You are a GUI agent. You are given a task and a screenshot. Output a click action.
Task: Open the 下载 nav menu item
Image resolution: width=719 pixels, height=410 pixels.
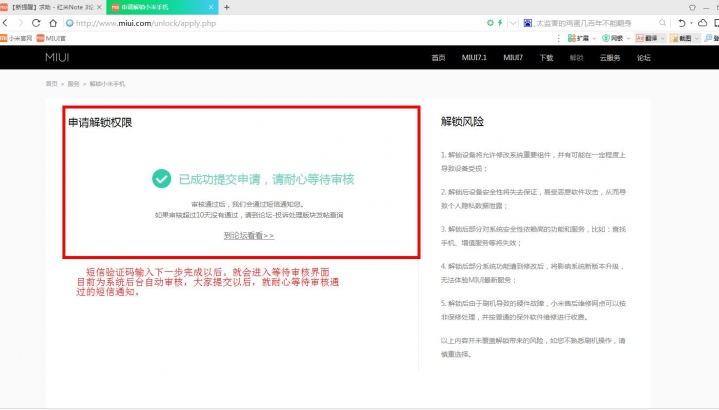point(546,57)
